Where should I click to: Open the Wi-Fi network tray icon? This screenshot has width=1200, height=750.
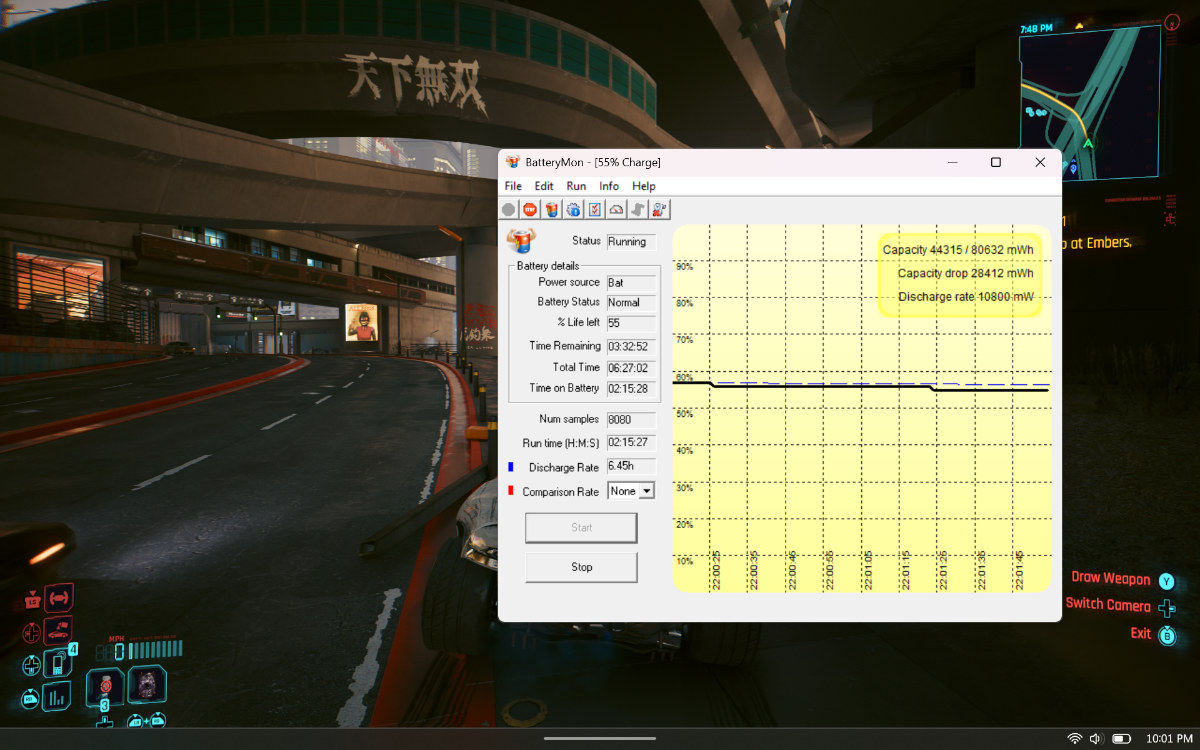coord(1075,738)
